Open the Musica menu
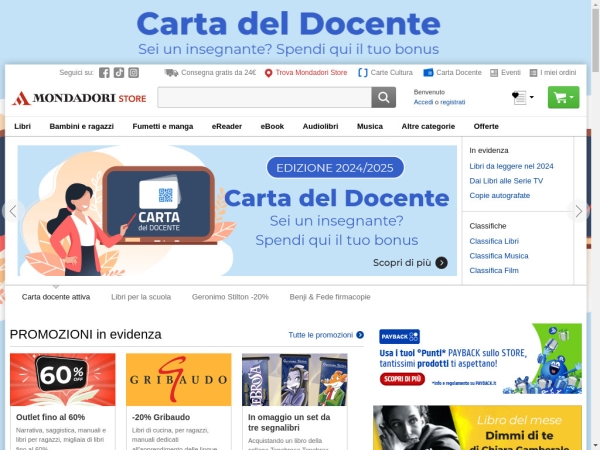600x450 pixels. tap(370, 126)
